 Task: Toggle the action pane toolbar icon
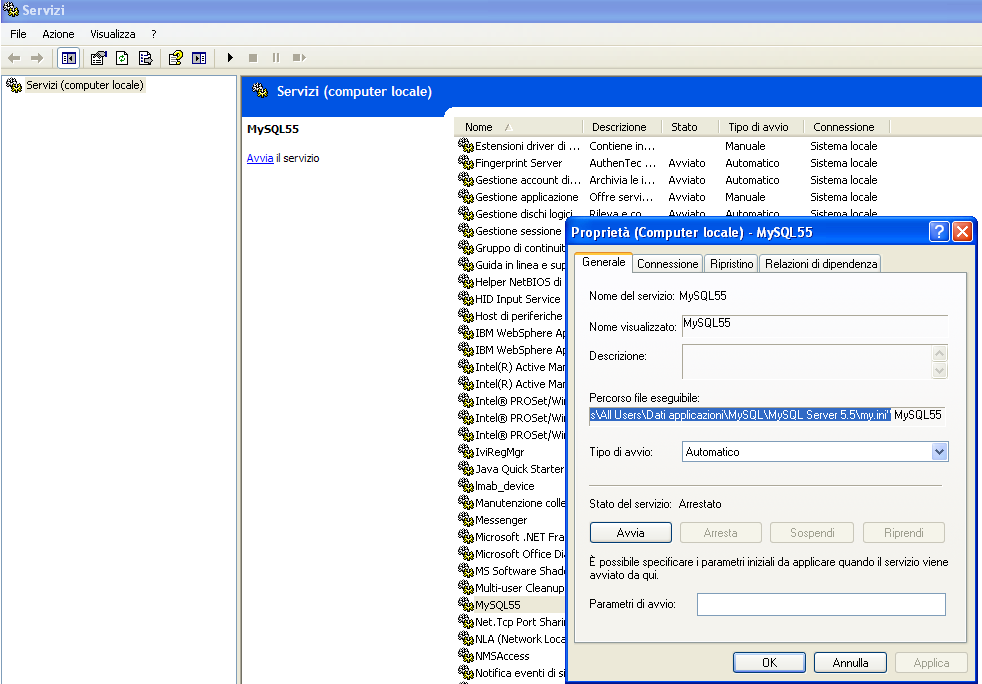(199, 58)
